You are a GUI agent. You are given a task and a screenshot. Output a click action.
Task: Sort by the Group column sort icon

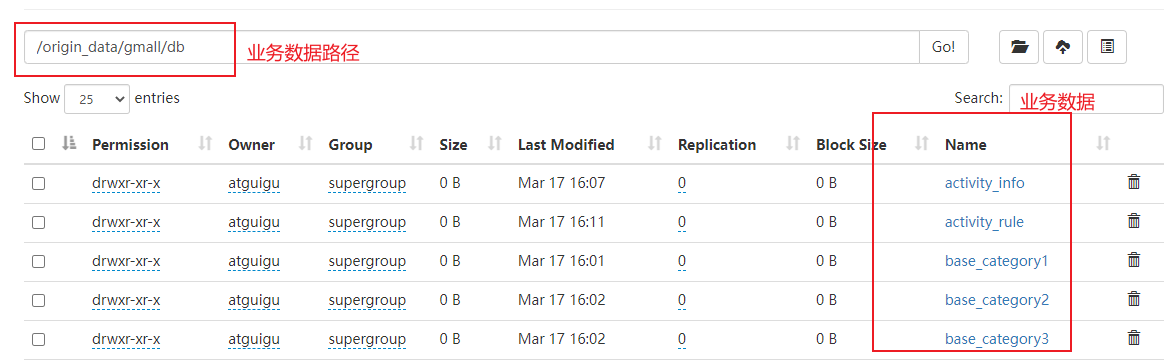click(416, 144)
